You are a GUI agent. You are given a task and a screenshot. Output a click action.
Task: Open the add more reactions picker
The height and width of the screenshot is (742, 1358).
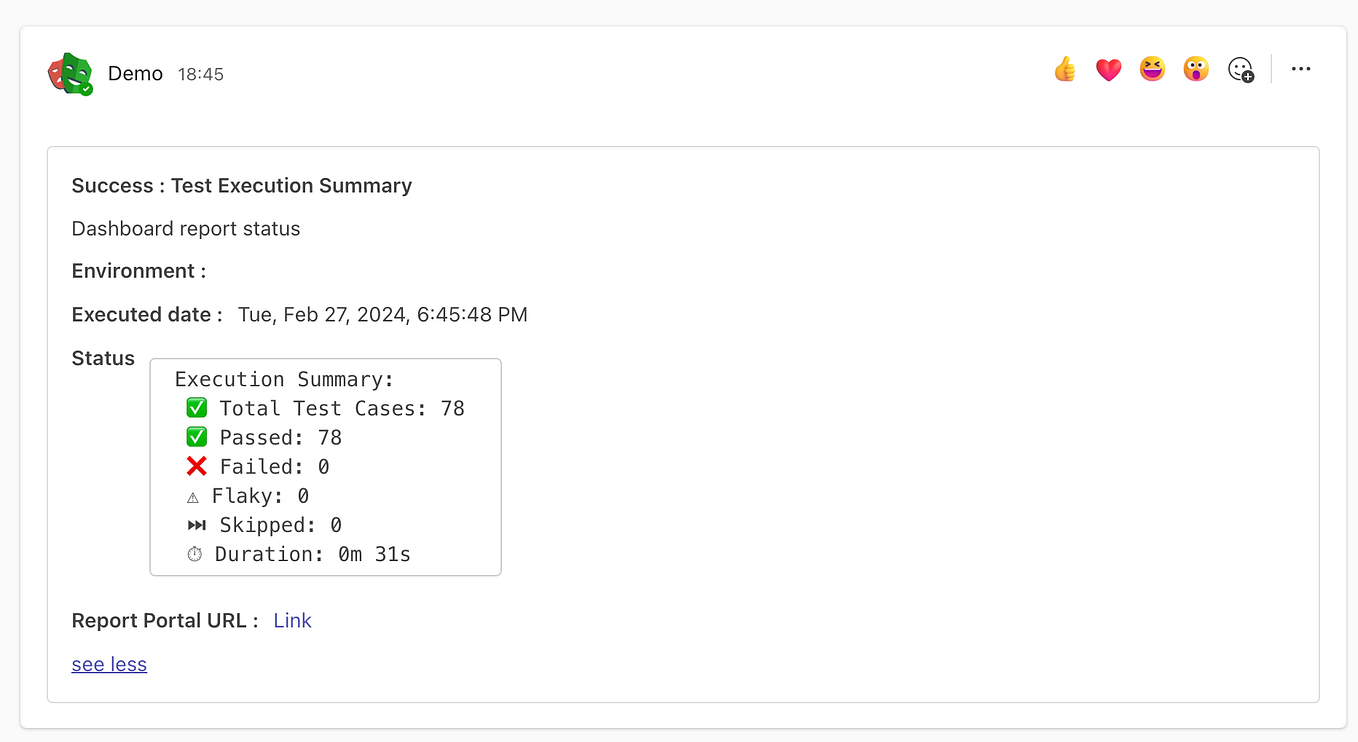pyautogui.click(x=1241, y=70)
